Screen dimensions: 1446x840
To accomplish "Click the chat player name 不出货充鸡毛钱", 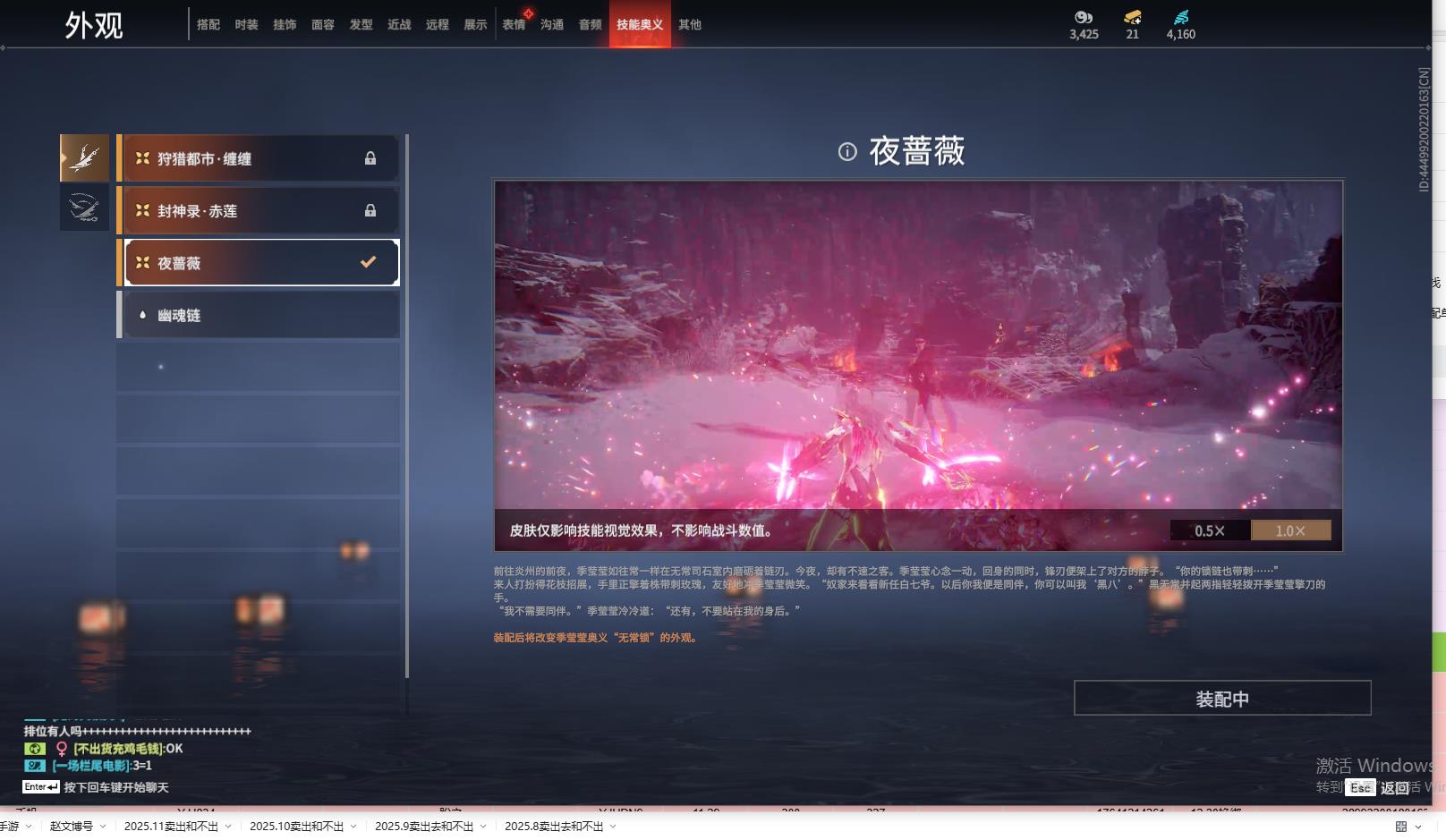I will 118,749.
